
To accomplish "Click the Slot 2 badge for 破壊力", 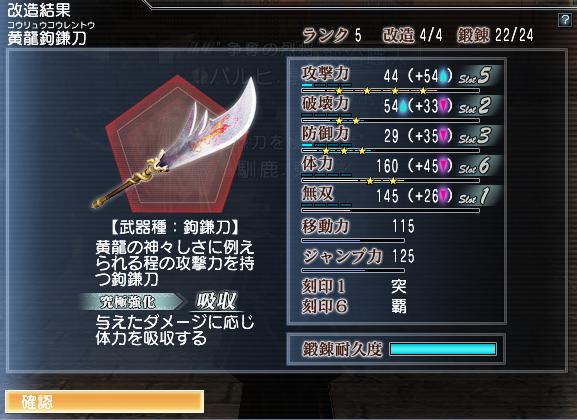I will [x=475, y=106].
